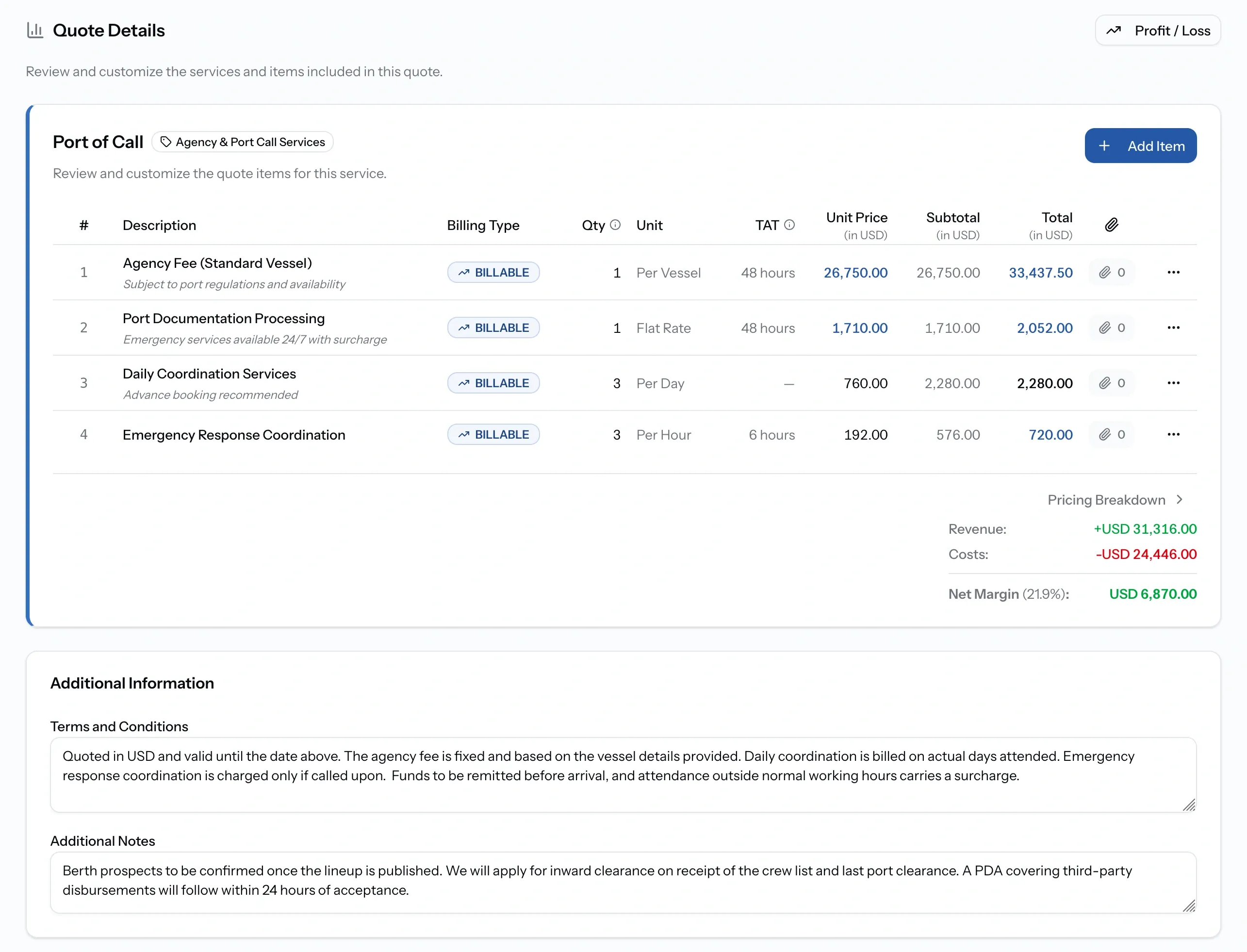
Task: Open more options for Agency Fee row
Action: pyautogui.click(x=1173, y=273)
